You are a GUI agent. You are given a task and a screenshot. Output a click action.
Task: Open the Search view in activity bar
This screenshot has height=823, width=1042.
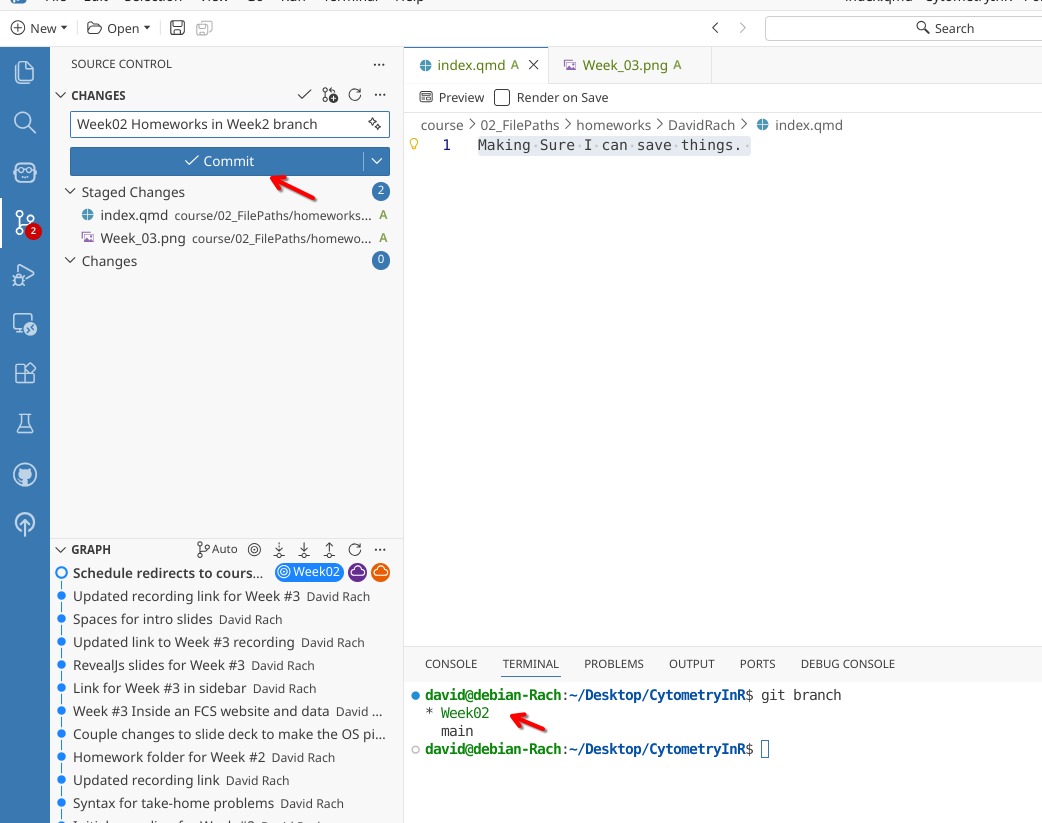[25, 122]
